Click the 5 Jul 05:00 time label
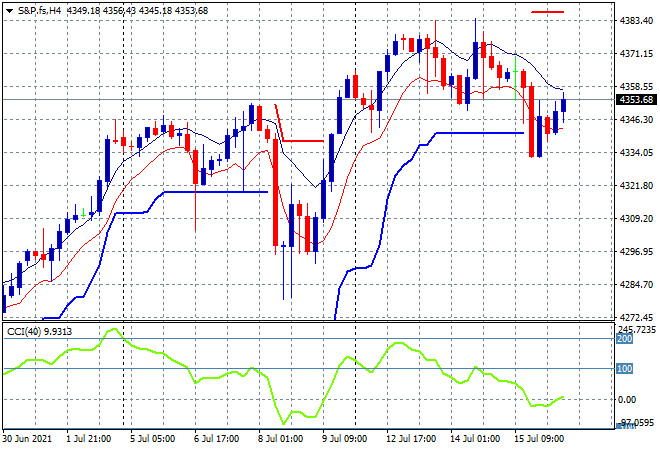Image resolution: width=660 pixels, height=450 pixels. pos(152,439)
